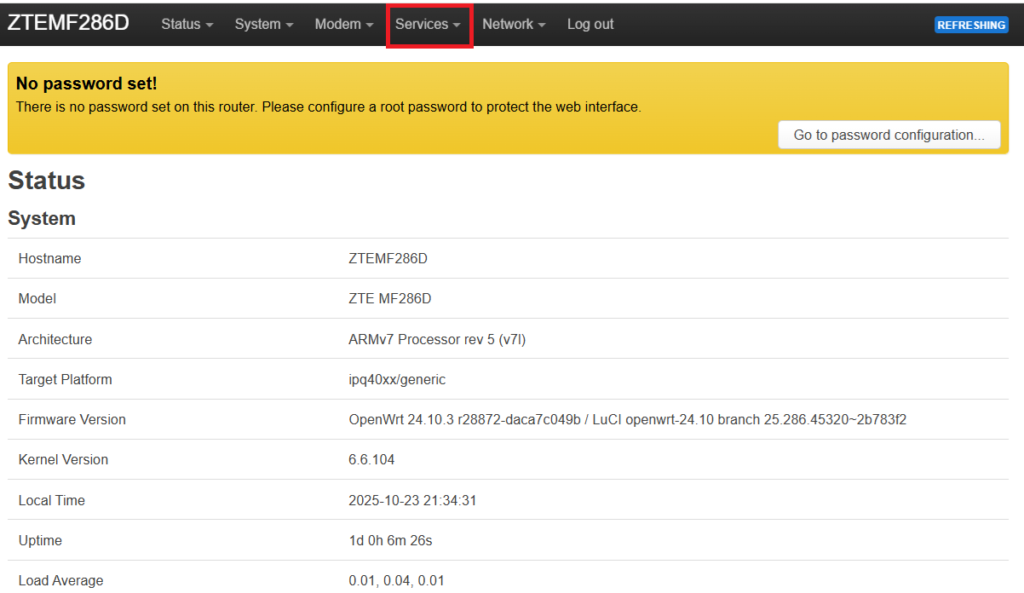
Task: Go to password configuration
Action: (889, 135)
